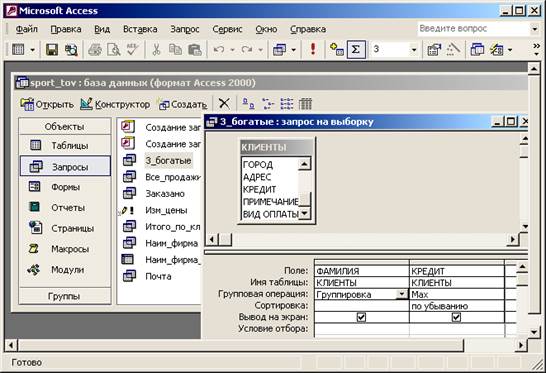Click the Save toolbar icon
Screen dimensions: 546x373
tap(52, 50)
